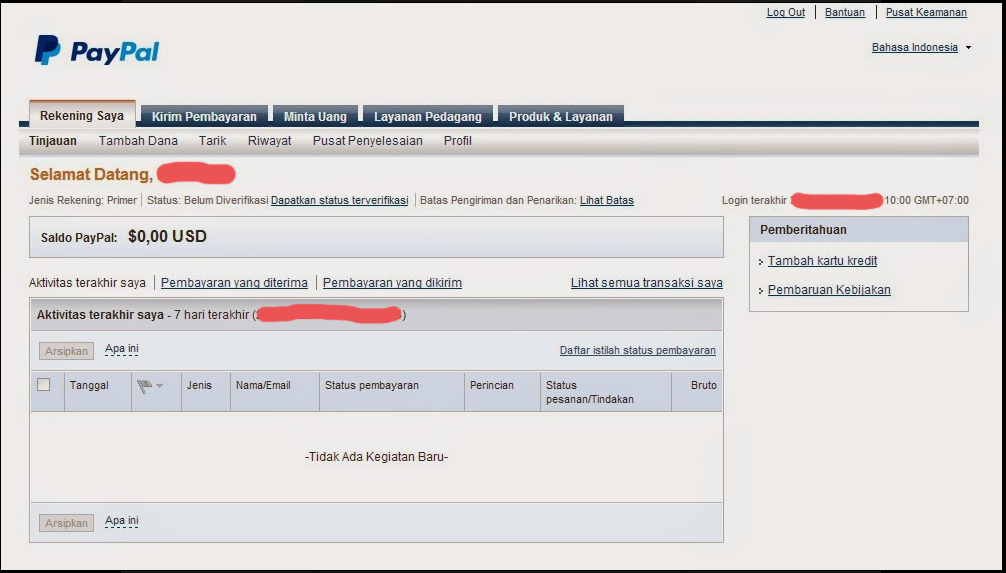Click the Perincian column header
Viewport: 1006px width, 573px height.
[491, 386]
